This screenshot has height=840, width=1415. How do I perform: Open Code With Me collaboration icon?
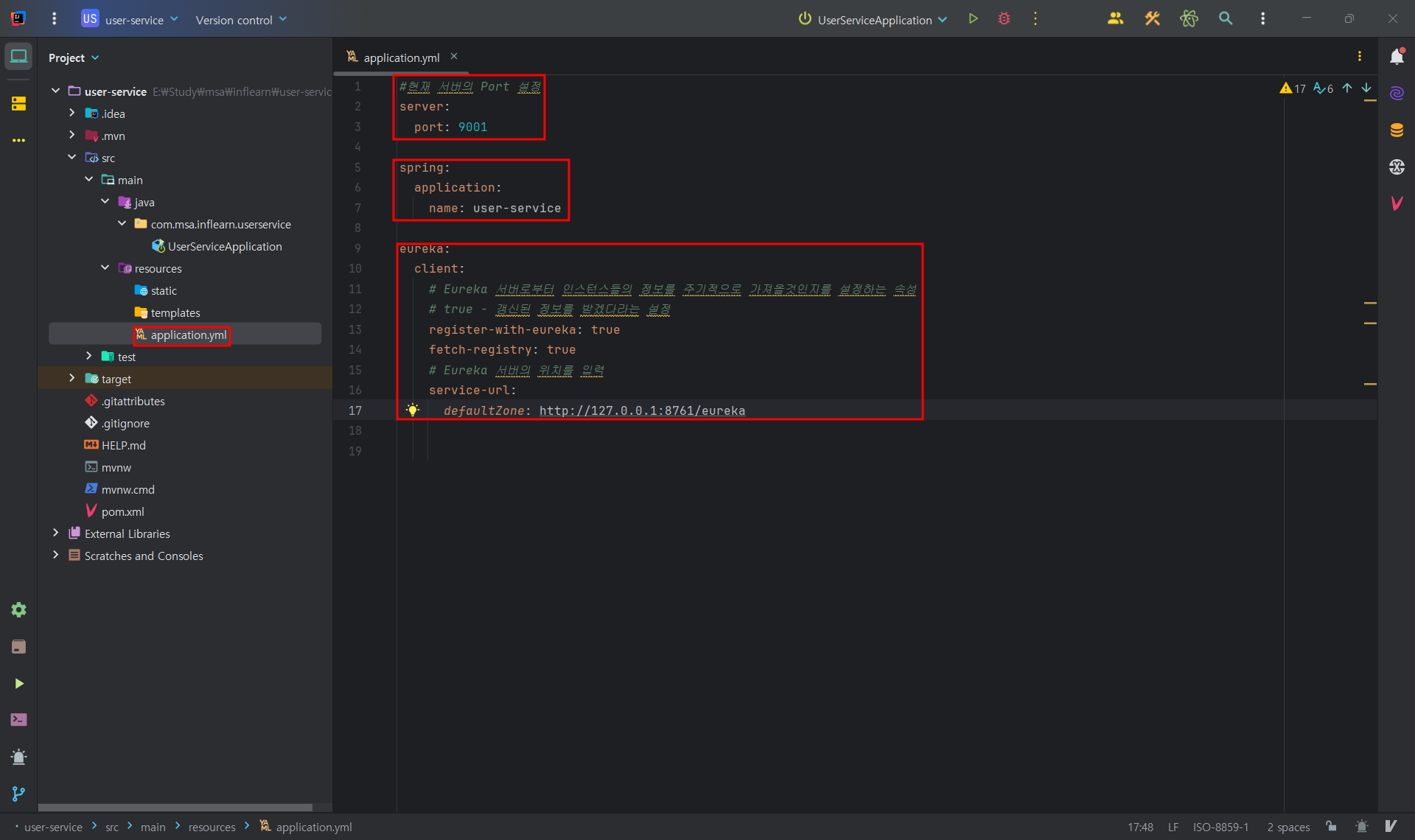pos(1115,19)
